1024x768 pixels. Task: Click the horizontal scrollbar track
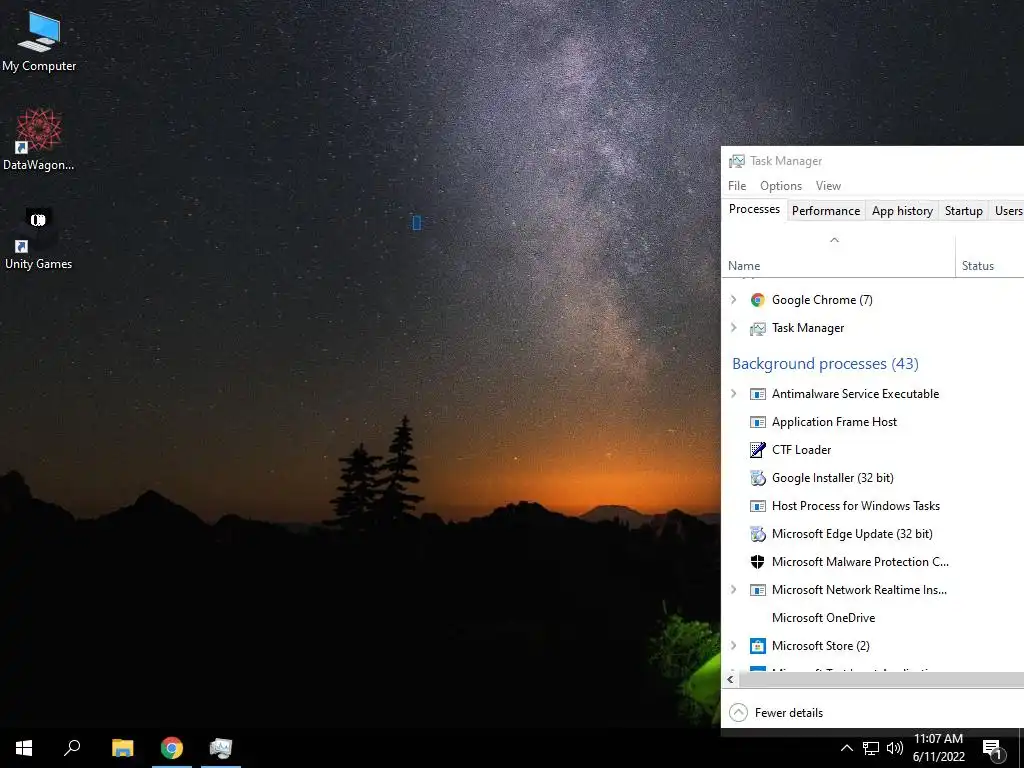pyautogui.click(x=881, y=680)
